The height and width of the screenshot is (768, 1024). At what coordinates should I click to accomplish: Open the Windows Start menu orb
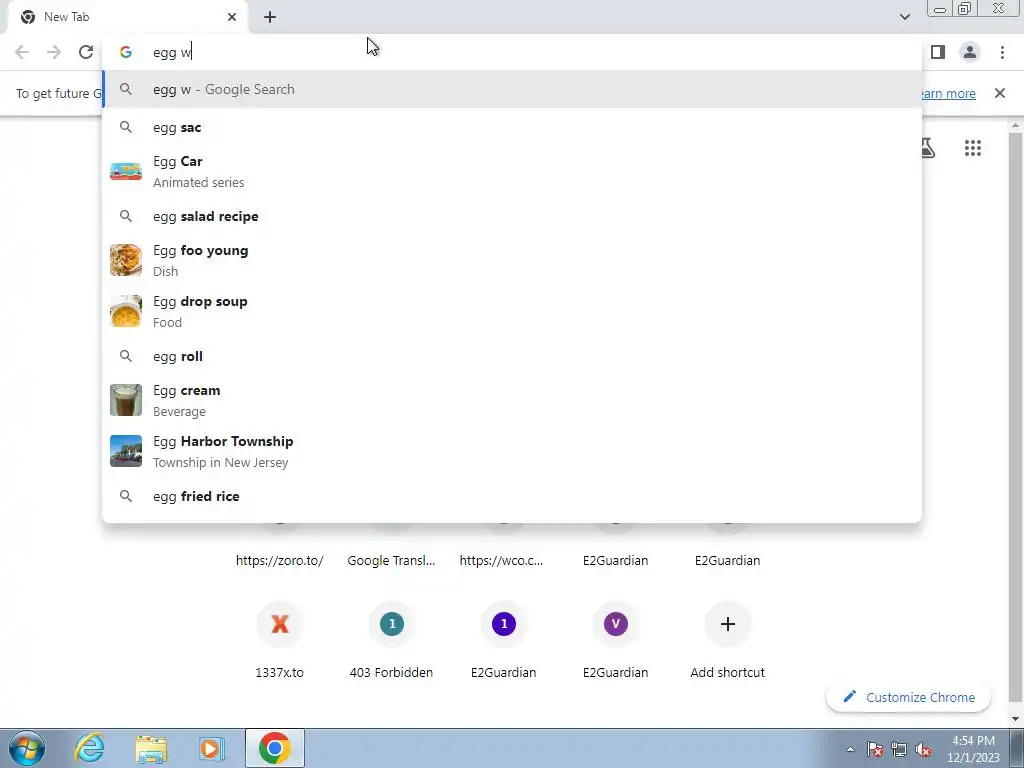27,748
